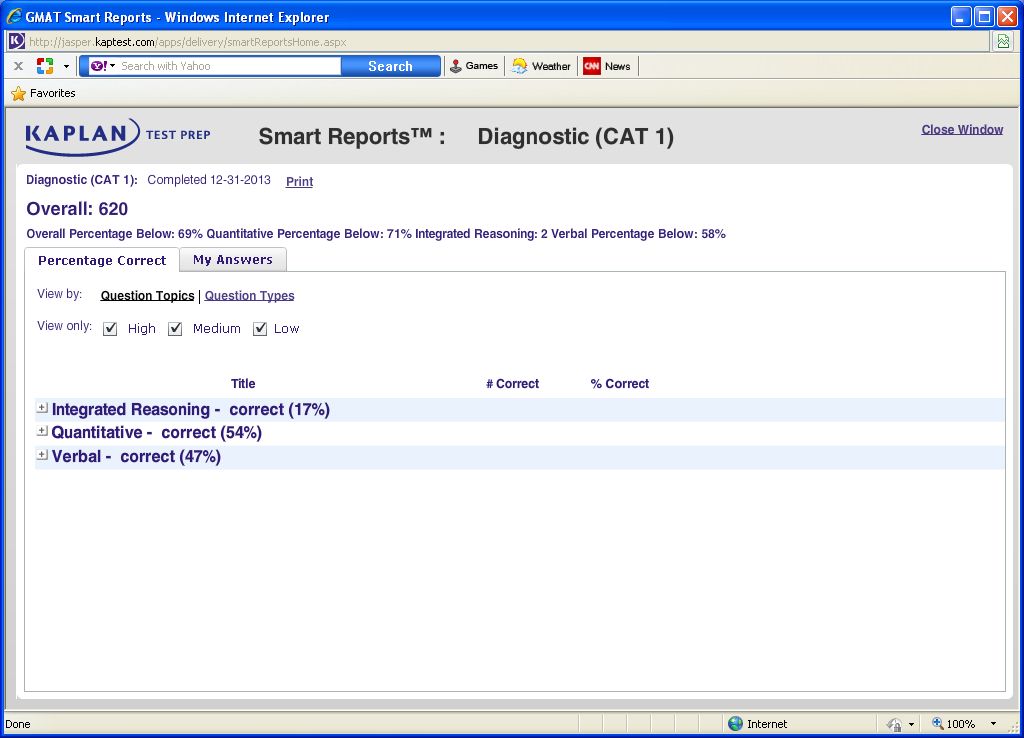Image resolution: width=1024 pixels, height=738 pixels.
Task: View by Question Topics
Action: [148, 295]
